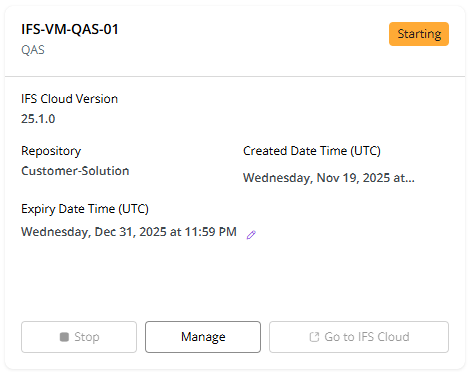The width and height of the screenshot is (470, 372).
Task: Click the Created Date Time (UTC) label
Action: point(312,151)
